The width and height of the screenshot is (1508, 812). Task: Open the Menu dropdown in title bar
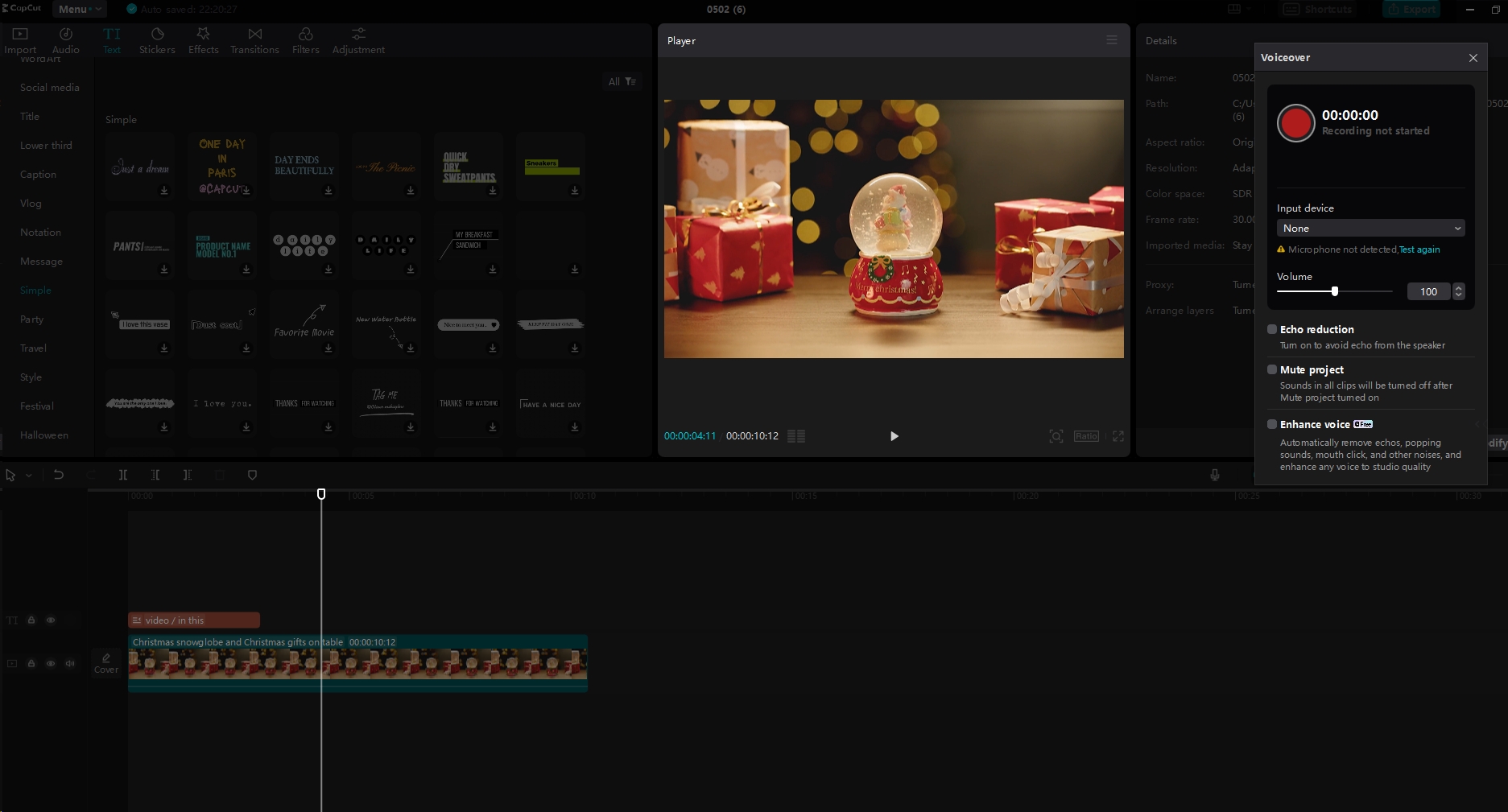(80, 9)
